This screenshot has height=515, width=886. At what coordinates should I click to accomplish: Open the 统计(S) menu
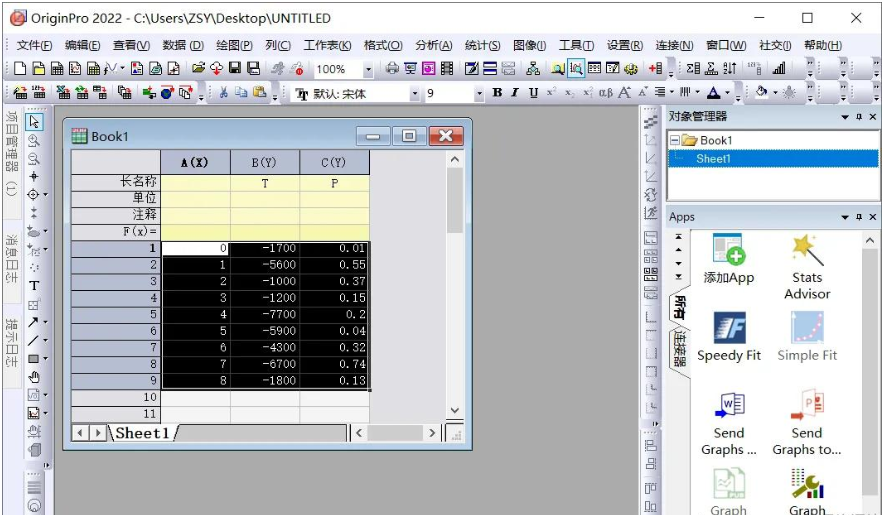click(x=482, y=45)
